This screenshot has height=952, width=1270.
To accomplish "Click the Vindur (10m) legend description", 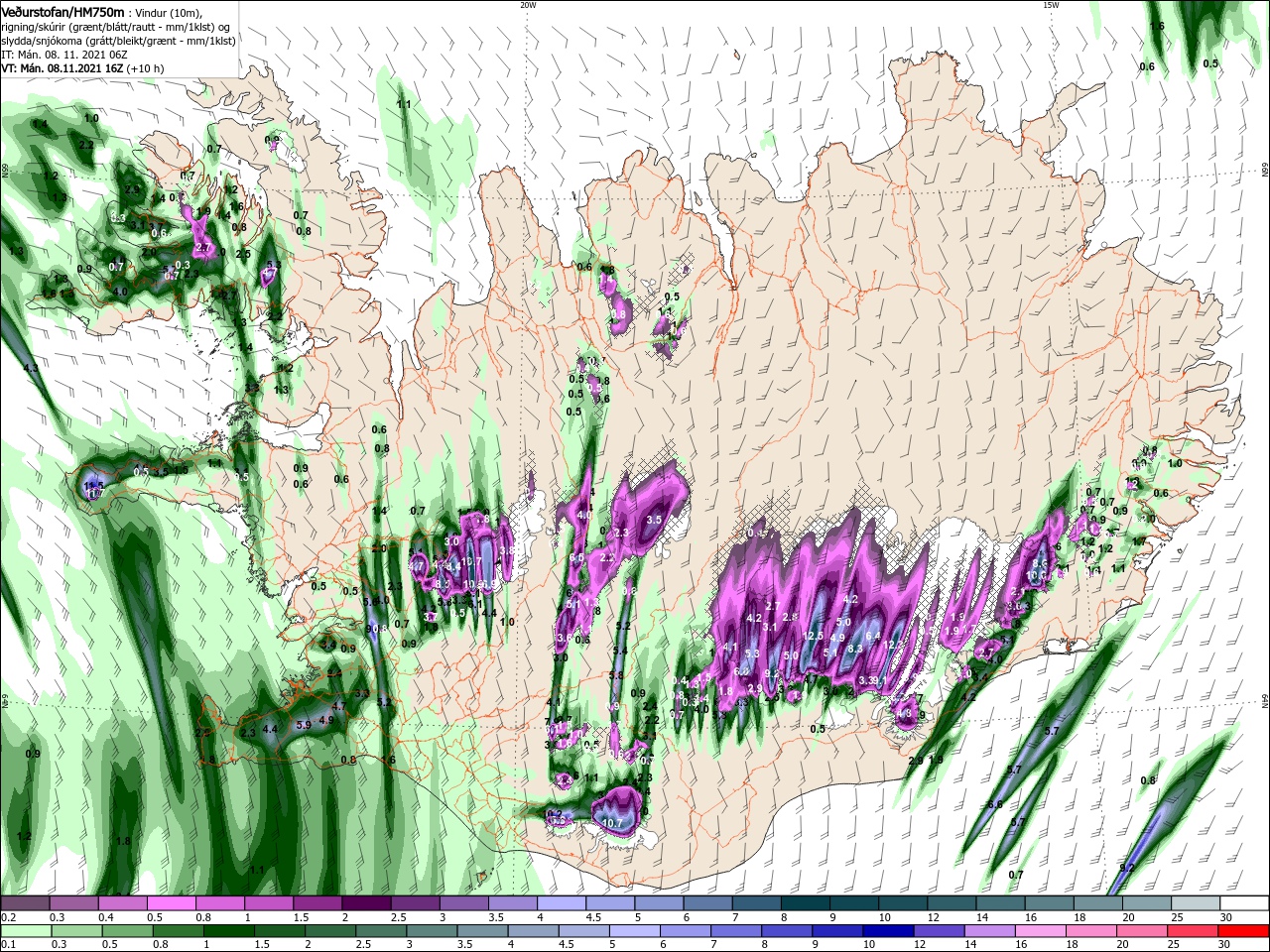I will coord(168,12).
